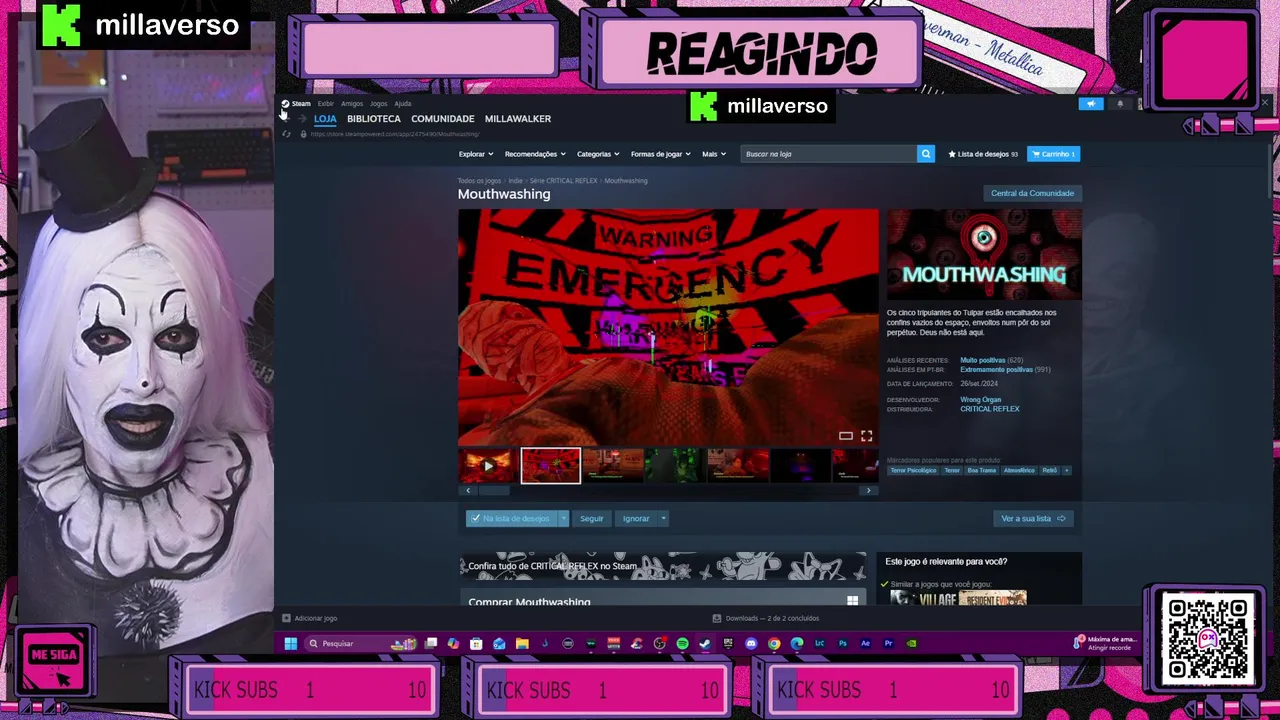Click the browser forward arrow in Steam
1280x720 pixels.
(302, 118)
